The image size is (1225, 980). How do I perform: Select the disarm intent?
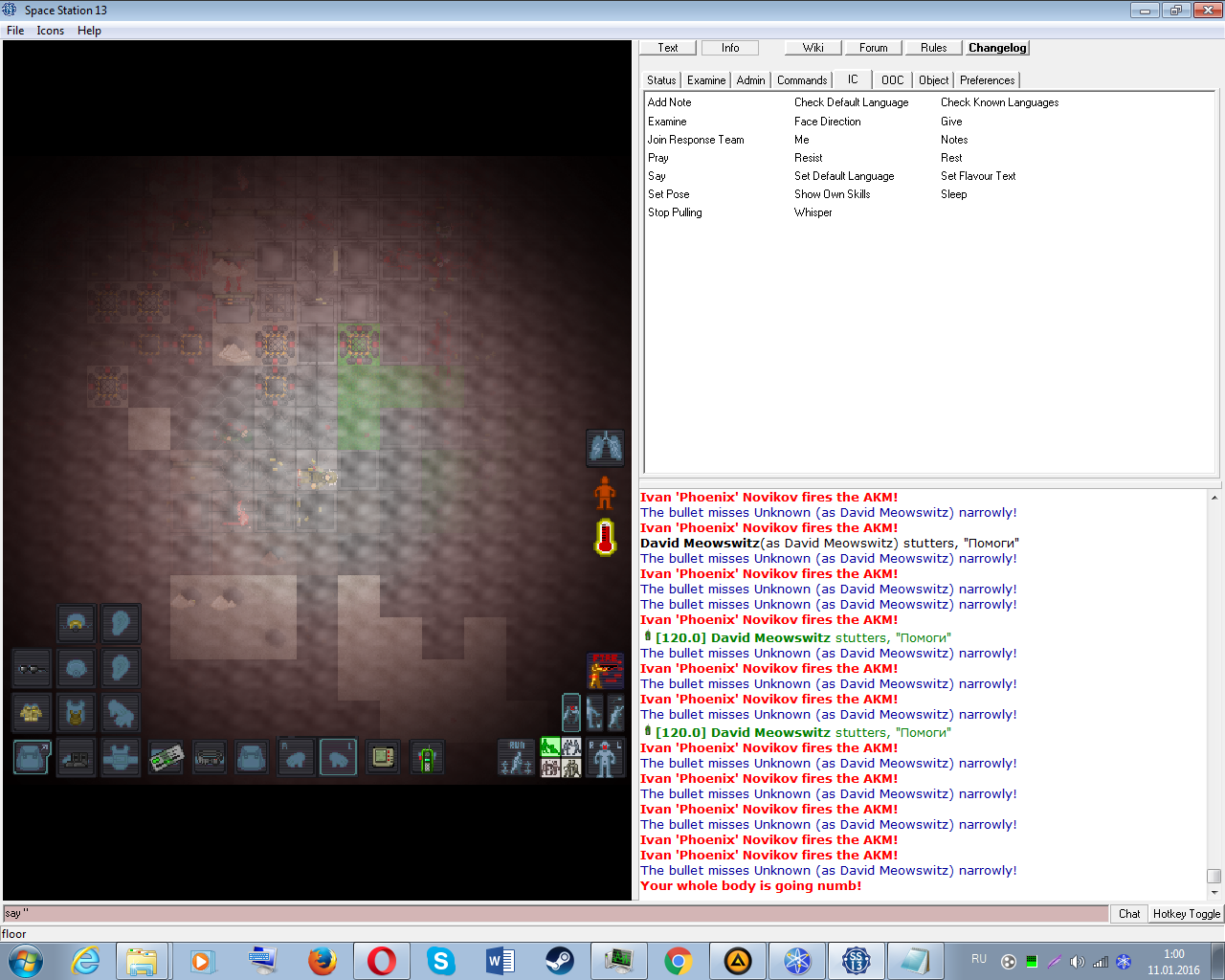tap(571, 747)
